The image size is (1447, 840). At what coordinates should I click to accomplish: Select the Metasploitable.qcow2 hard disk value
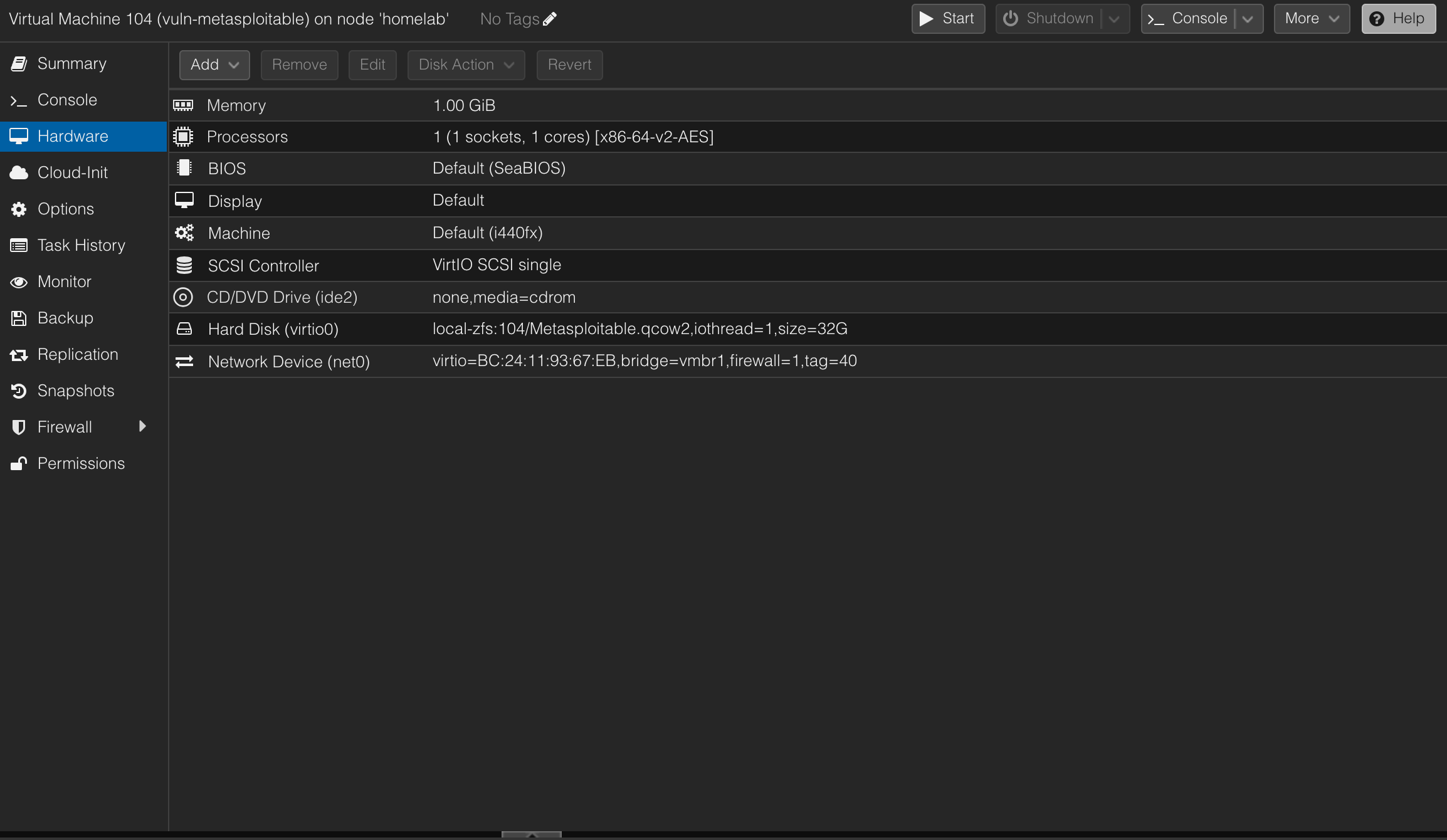(x=640, y=328)
